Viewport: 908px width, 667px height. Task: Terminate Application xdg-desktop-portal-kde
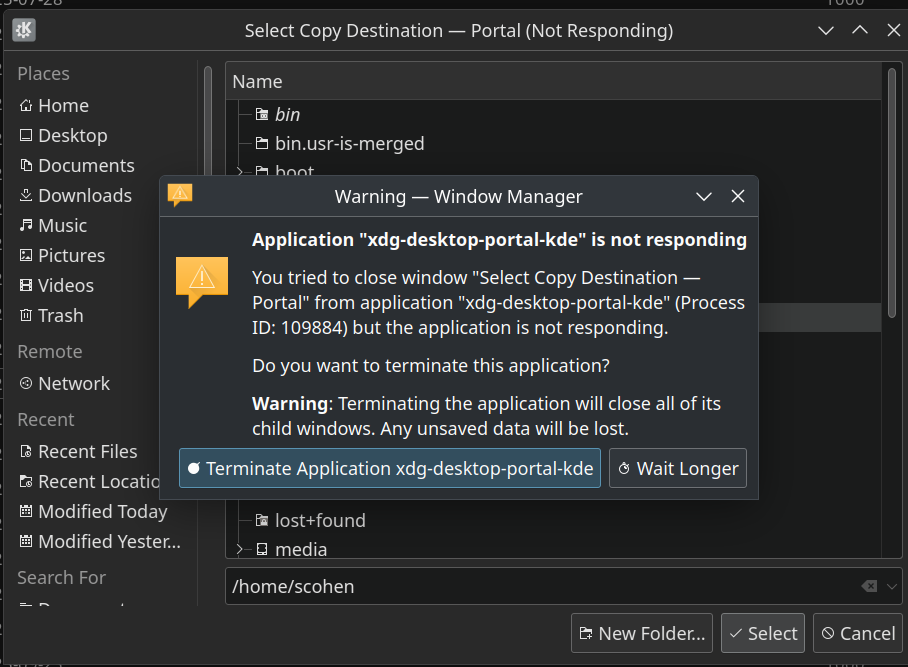pyautogui.click(x=390, y=468)
